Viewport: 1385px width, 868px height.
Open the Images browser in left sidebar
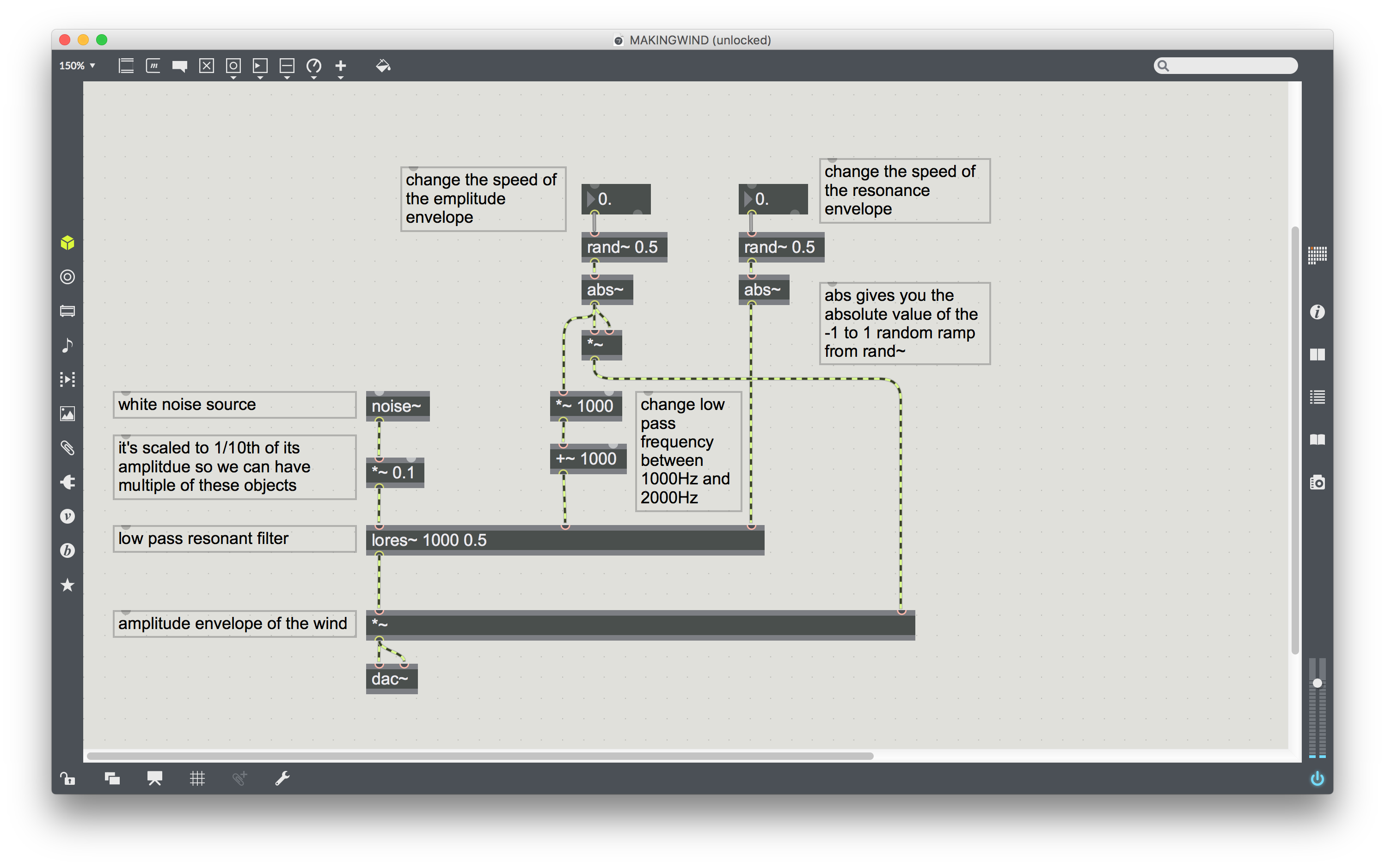tap(67, 413)
